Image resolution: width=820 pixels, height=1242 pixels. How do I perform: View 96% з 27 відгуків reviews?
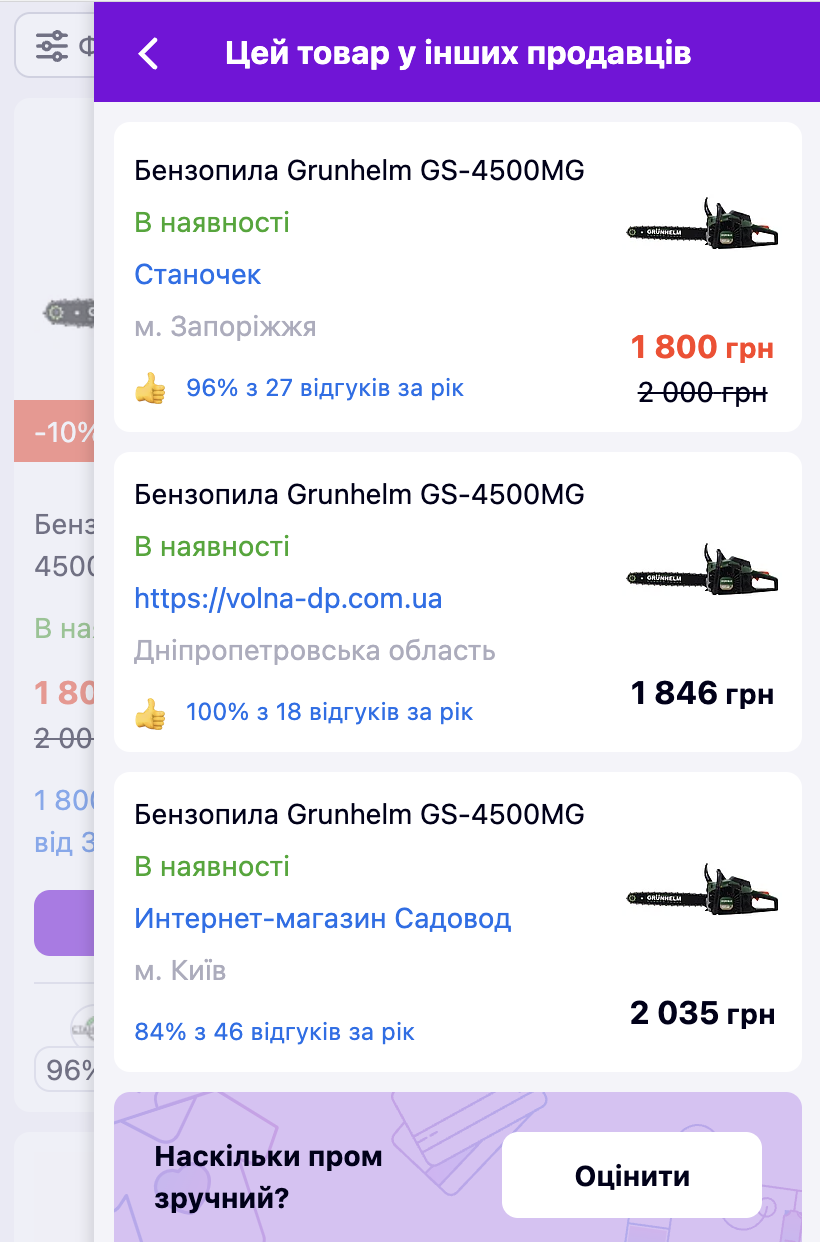(x=325, y=388)
